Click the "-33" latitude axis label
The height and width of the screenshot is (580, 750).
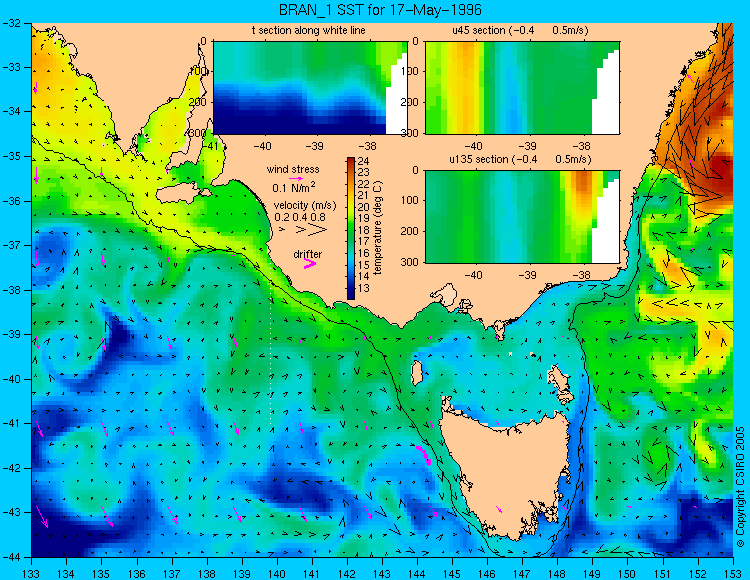coord(10,67)
